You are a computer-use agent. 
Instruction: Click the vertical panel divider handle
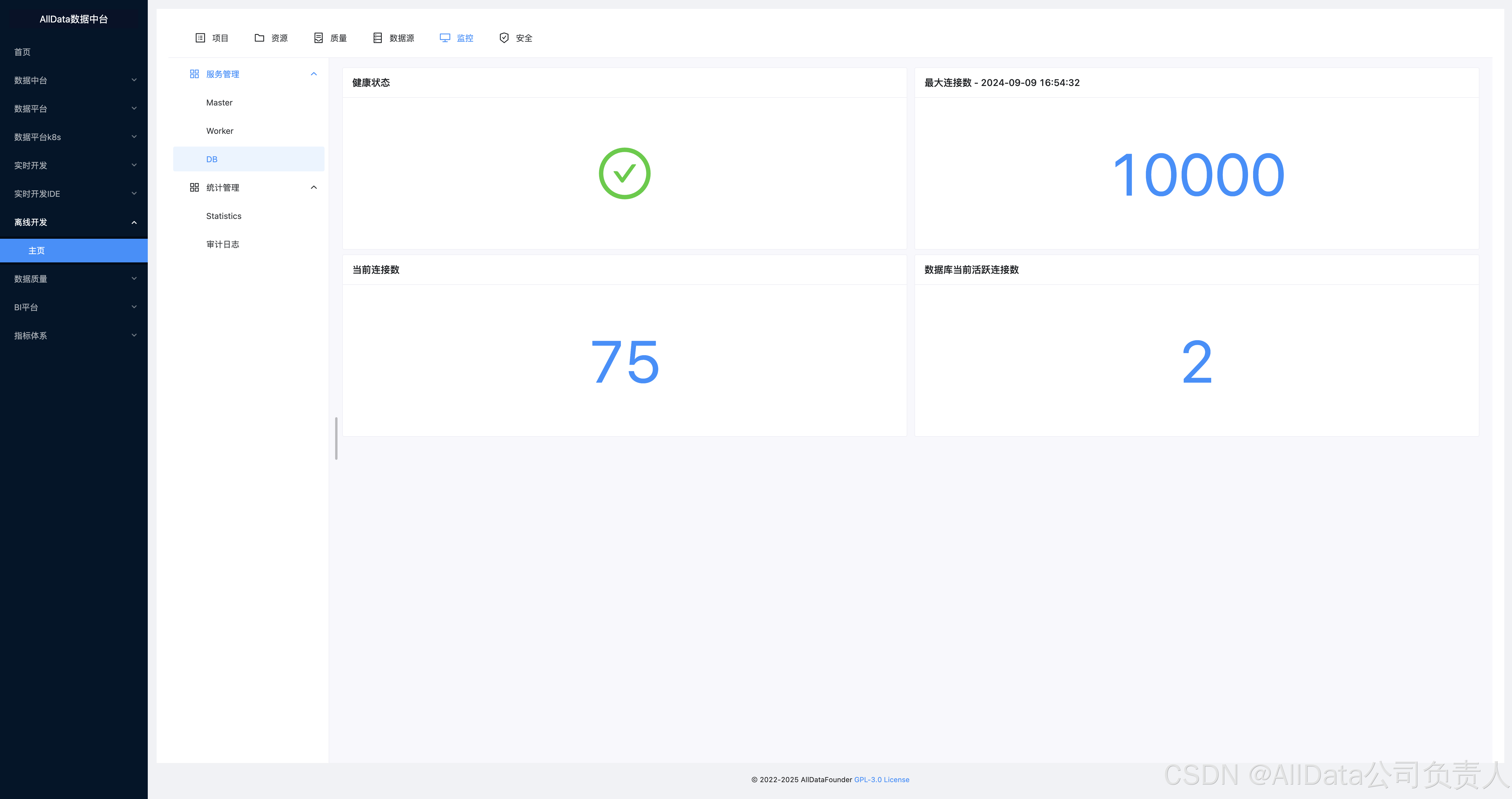336,438
